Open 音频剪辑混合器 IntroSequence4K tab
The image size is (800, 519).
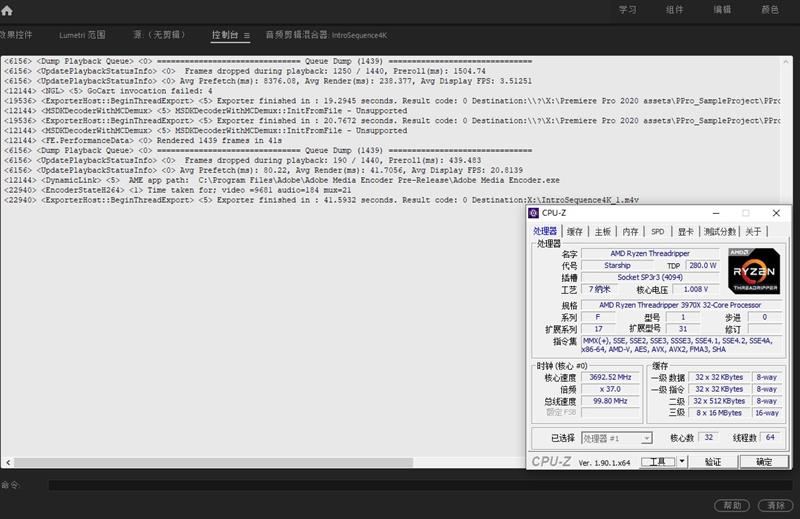click(x=326, y=35)
